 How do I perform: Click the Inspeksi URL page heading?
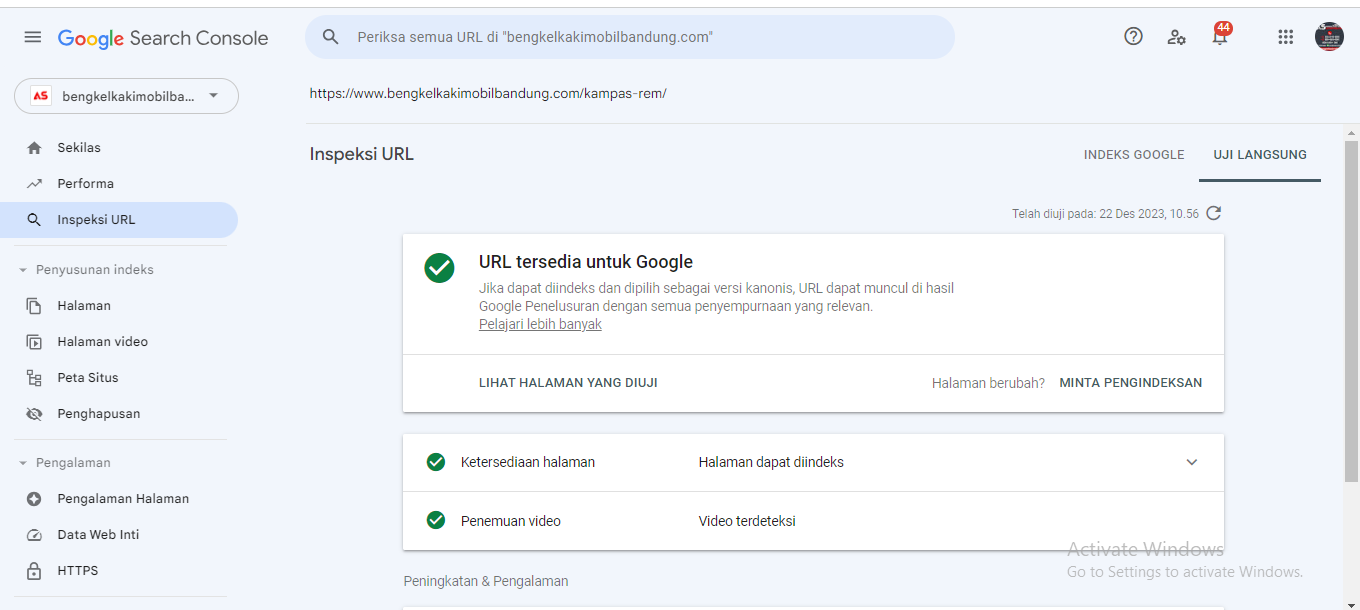362,155
